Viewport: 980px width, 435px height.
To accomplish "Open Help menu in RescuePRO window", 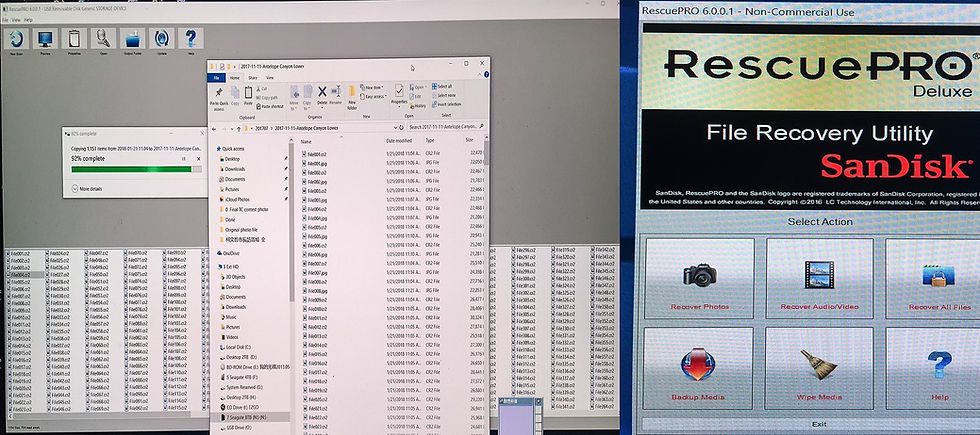I will point(28,20).
